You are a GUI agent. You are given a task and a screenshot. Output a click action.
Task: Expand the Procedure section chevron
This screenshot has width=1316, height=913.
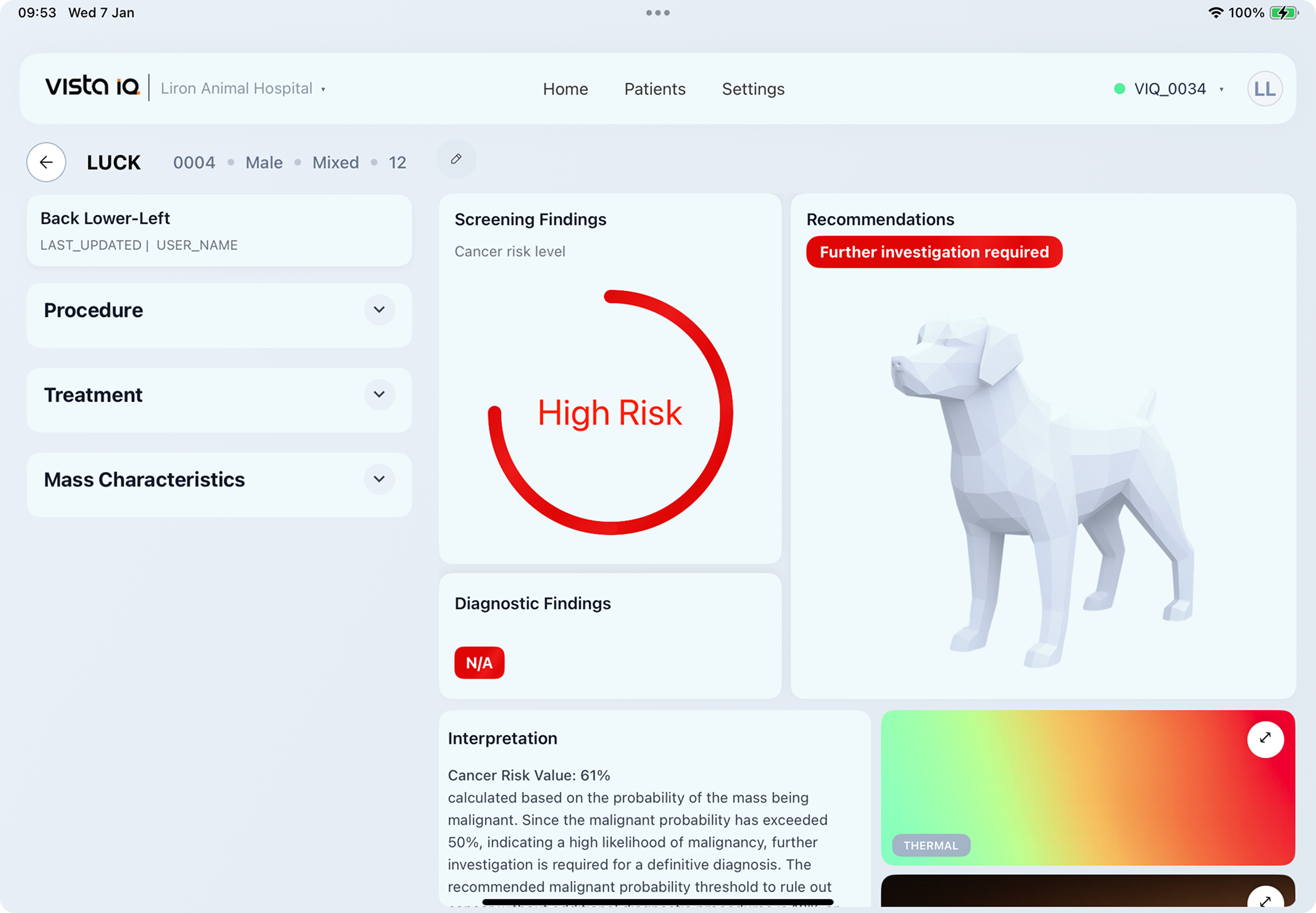click(x=379, y=310)
